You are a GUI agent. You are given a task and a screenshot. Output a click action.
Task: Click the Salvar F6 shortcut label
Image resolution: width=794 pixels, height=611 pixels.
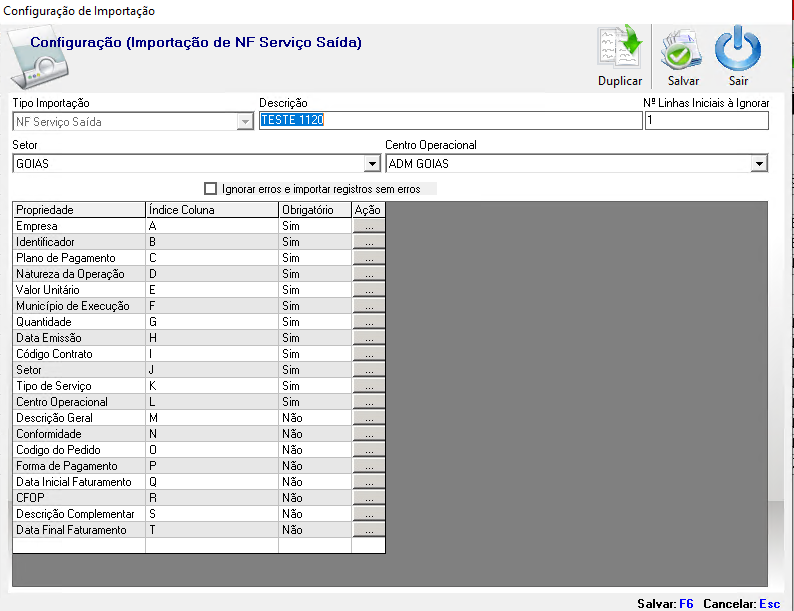point(665,604)
